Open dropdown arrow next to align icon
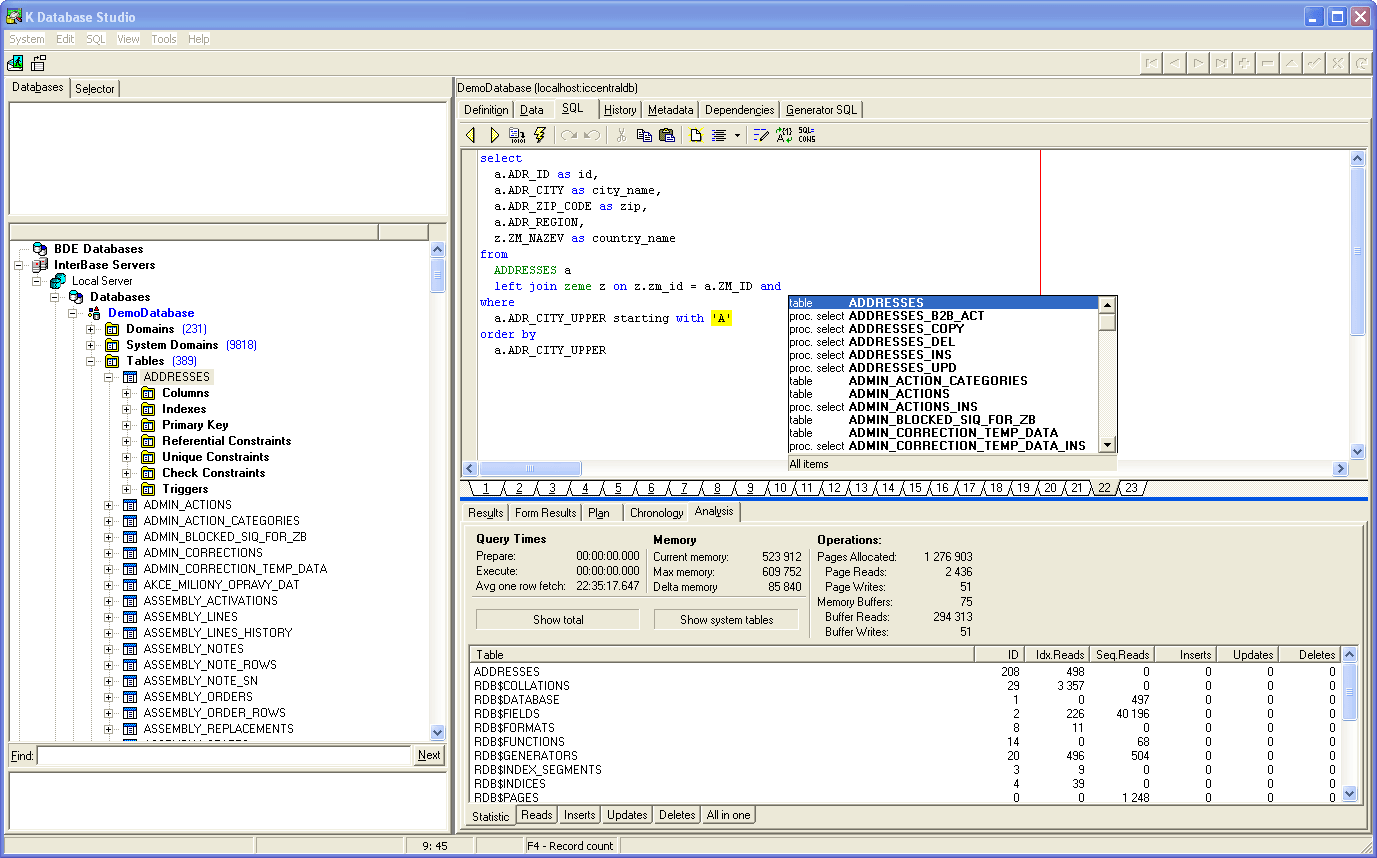Screen dimensions: 1377x858 point(737,135)
